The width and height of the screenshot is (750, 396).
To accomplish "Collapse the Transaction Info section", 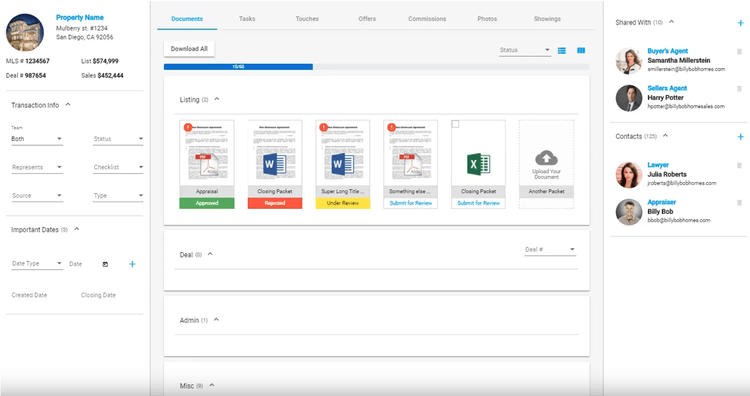I will (68, 105).
